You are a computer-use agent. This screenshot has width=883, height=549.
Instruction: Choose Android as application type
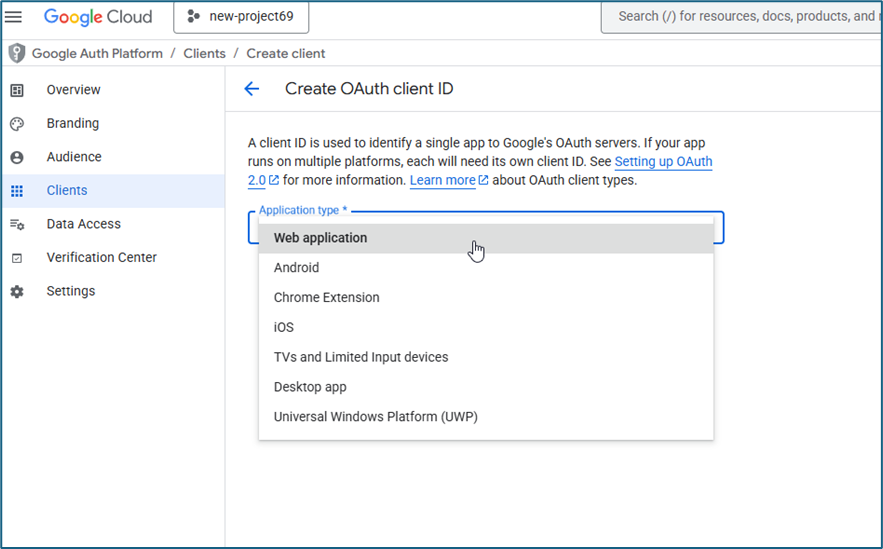(297, 268)
